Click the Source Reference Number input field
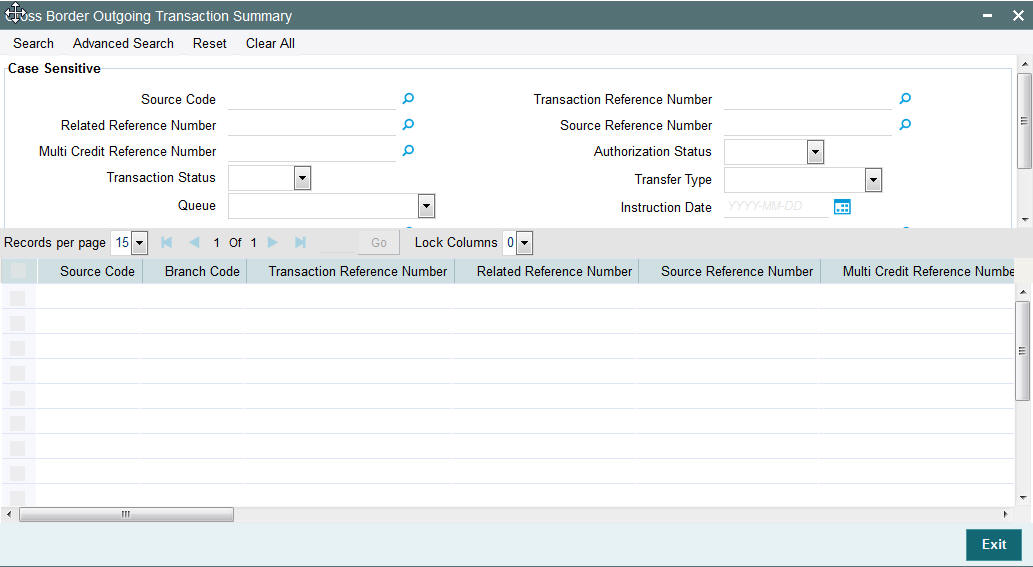This screenshot has height=567, width=1033. [x=808, y=125]
